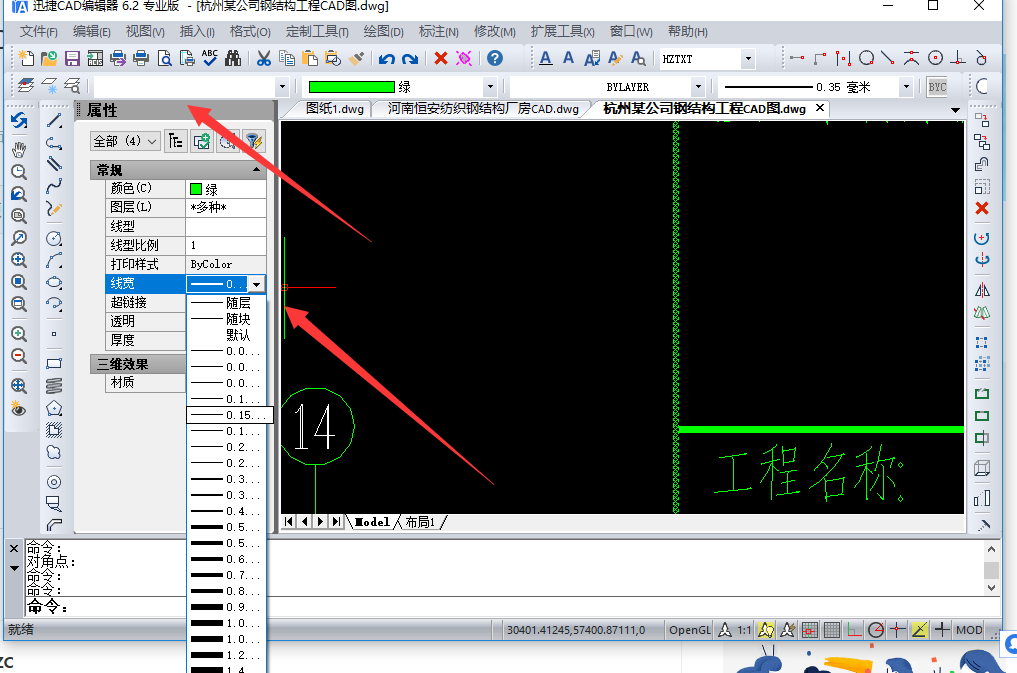Toggle object snap in status bar

point(898,630)
